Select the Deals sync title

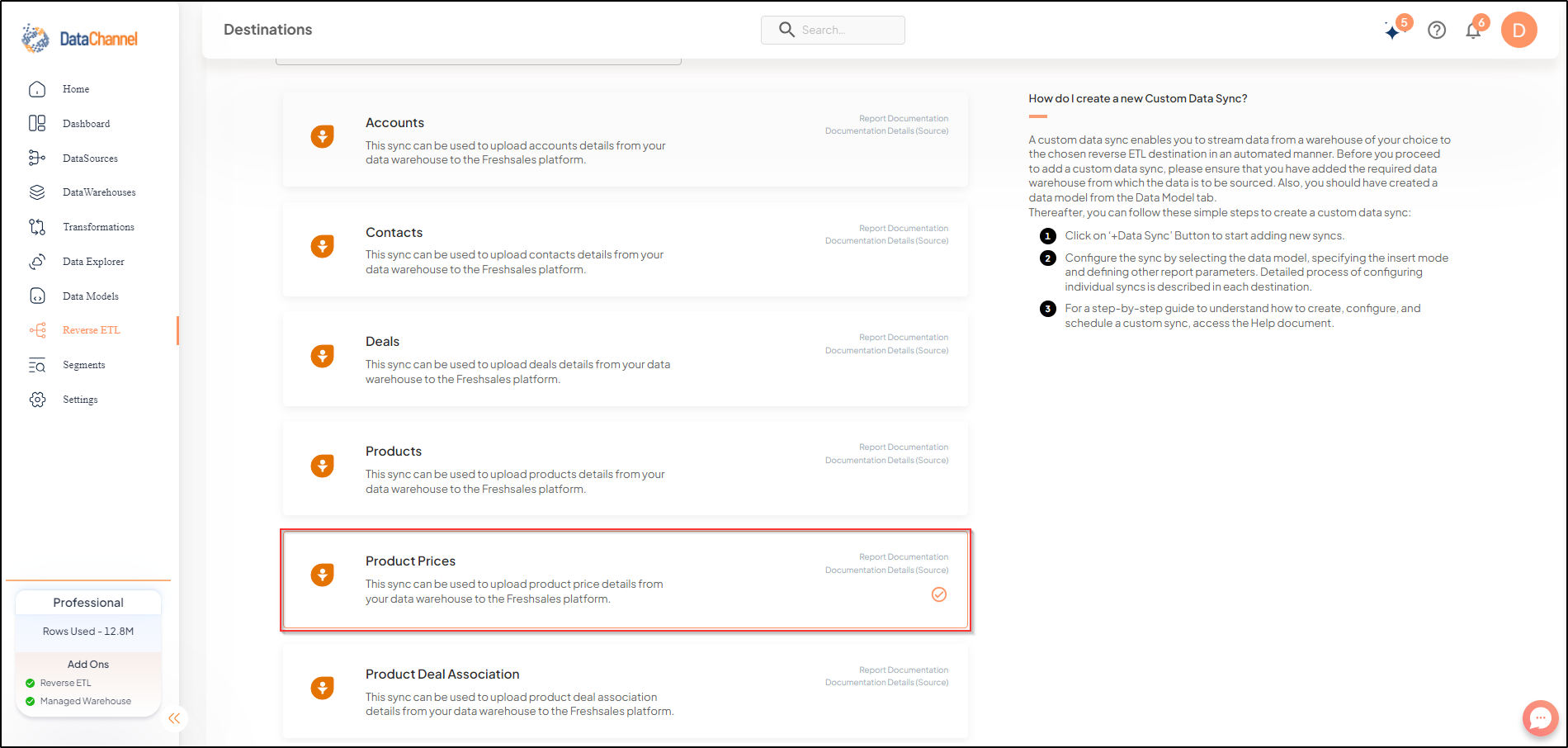pos(382,342)
